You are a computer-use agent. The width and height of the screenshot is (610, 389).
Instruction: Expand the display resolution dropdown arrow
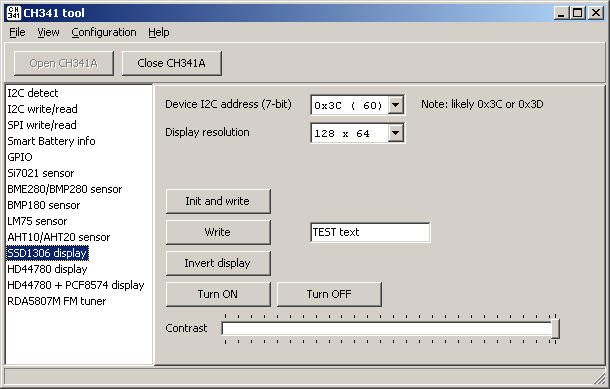pos(395,133)
